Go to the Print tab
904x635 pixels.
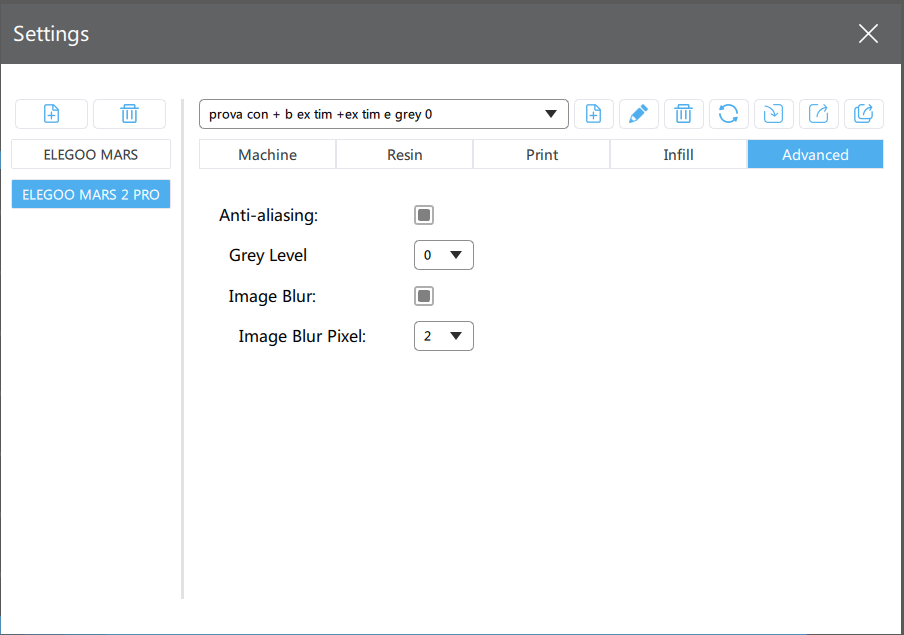pos(541,155)
